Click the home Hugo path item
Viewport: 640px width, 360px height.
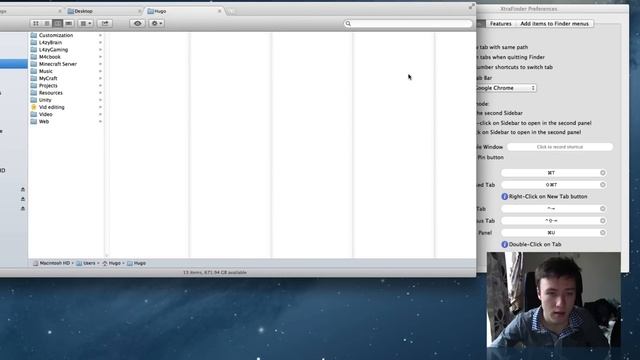(x=111, y=263)
